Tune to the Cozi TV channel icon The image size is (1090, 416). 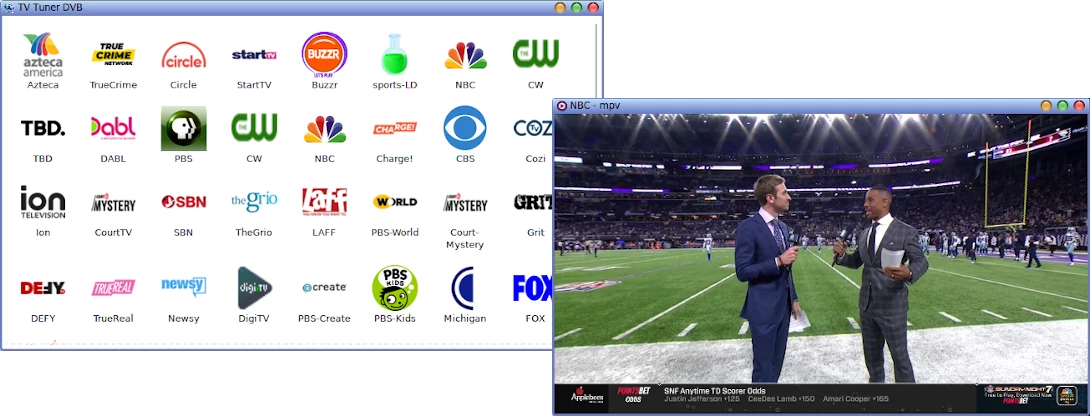coord(533,128)
